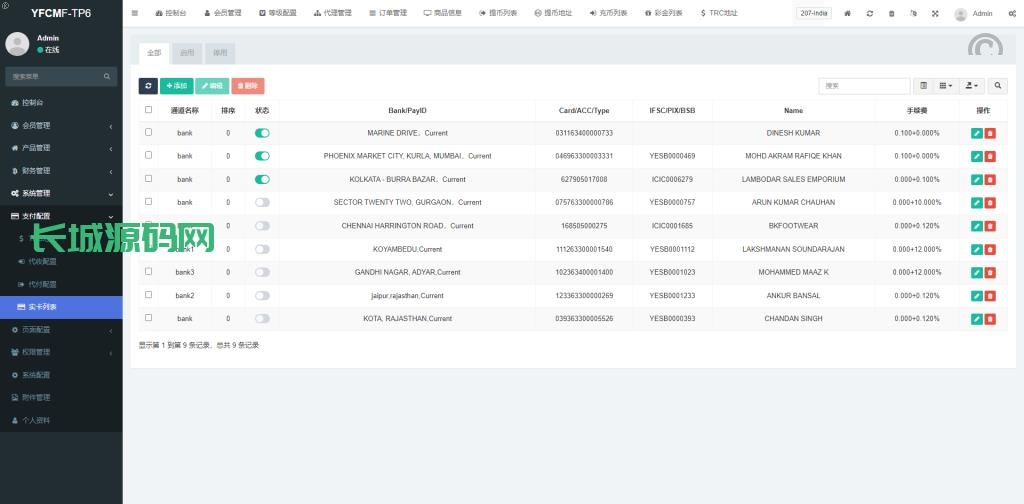The image size is (1024, 504).
Task: Toggle fullscreen mode icon in header
Action: coord(935,14)
